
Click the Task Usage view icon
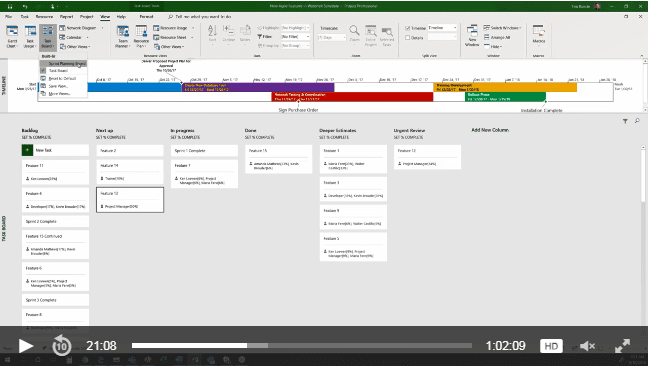click(30, 36)
